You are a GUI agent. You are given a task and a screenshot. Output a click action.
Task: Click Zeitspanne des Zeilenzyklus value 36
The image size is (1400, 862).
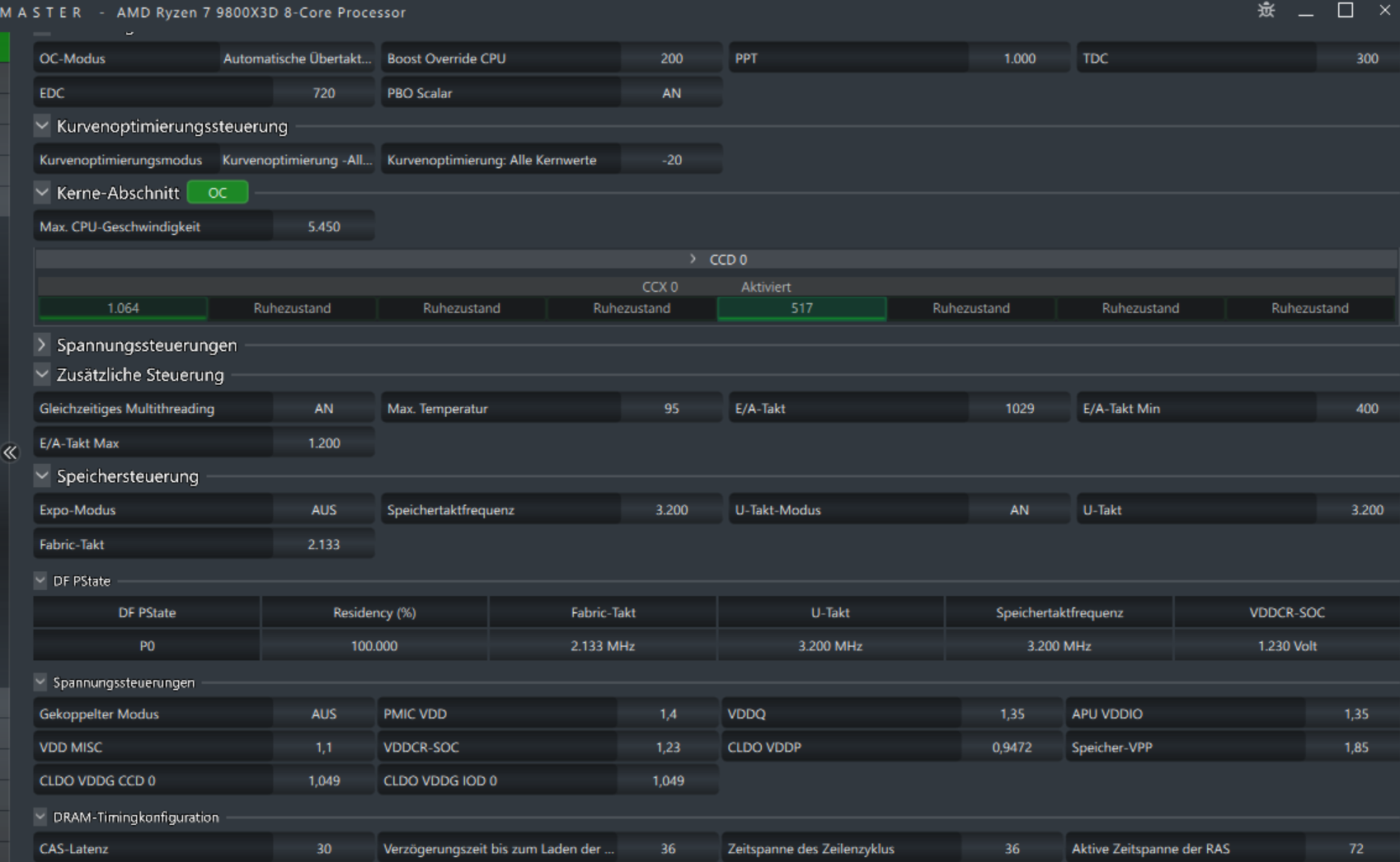pos(1012,849)
